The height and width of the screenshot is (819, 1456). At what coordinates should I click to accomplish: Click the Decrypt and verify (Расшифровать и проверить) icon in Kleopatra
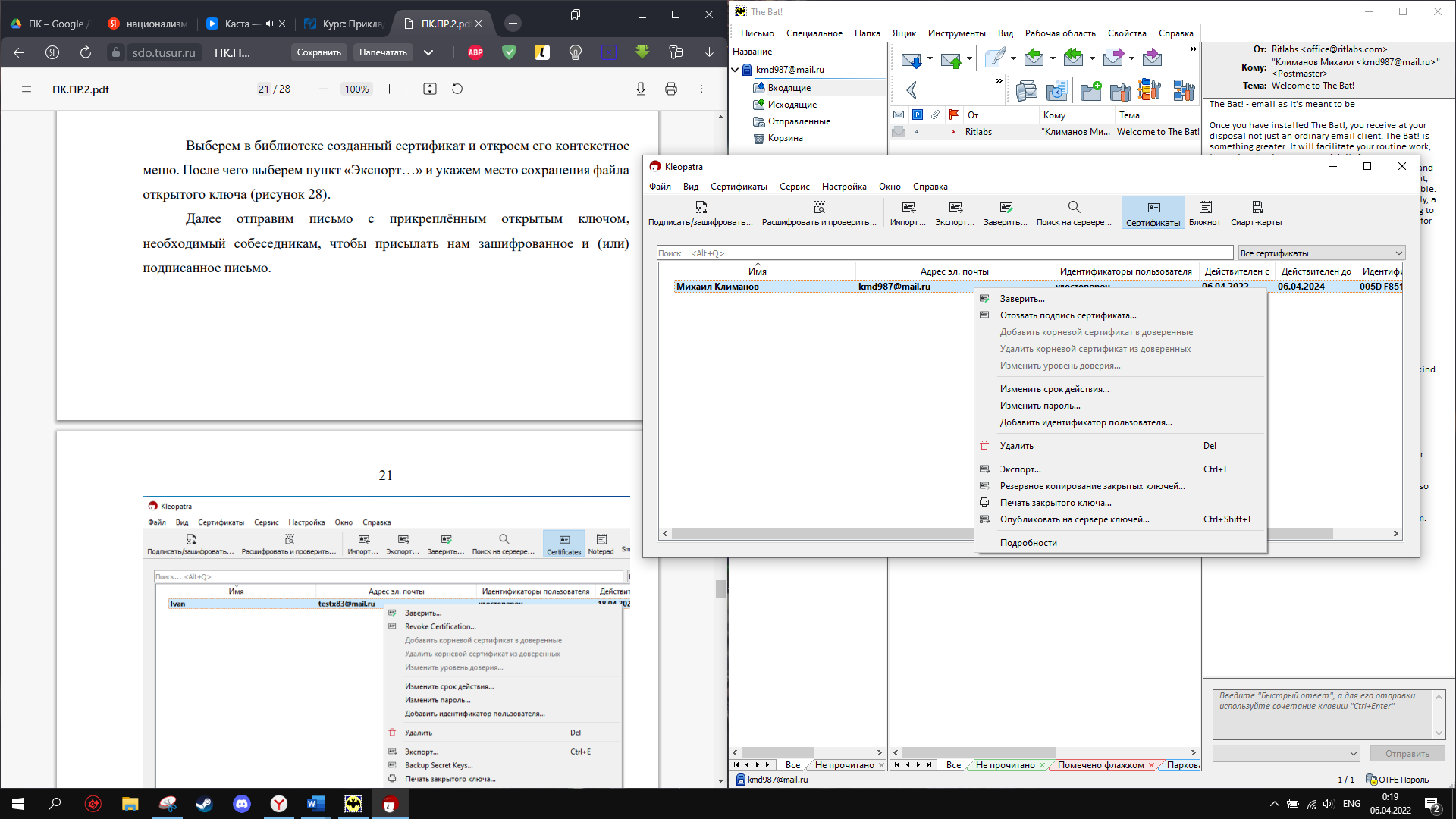819,213
